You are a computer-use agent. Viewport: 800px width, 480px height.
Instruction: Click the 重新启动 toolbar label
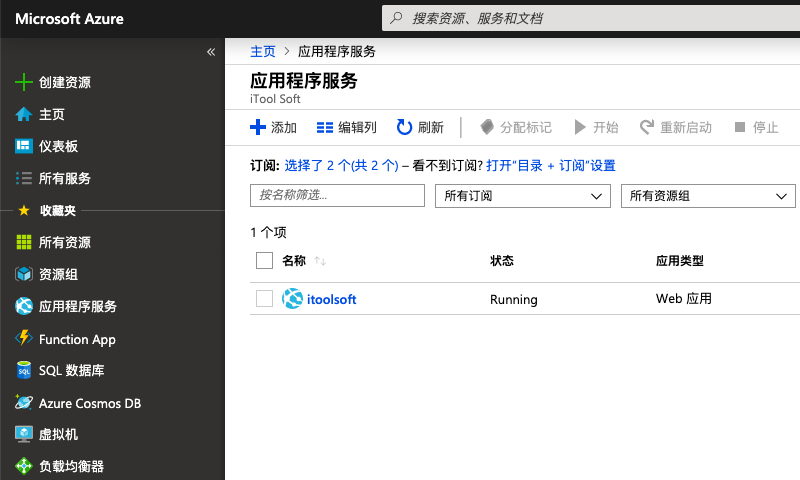point(686,127)
